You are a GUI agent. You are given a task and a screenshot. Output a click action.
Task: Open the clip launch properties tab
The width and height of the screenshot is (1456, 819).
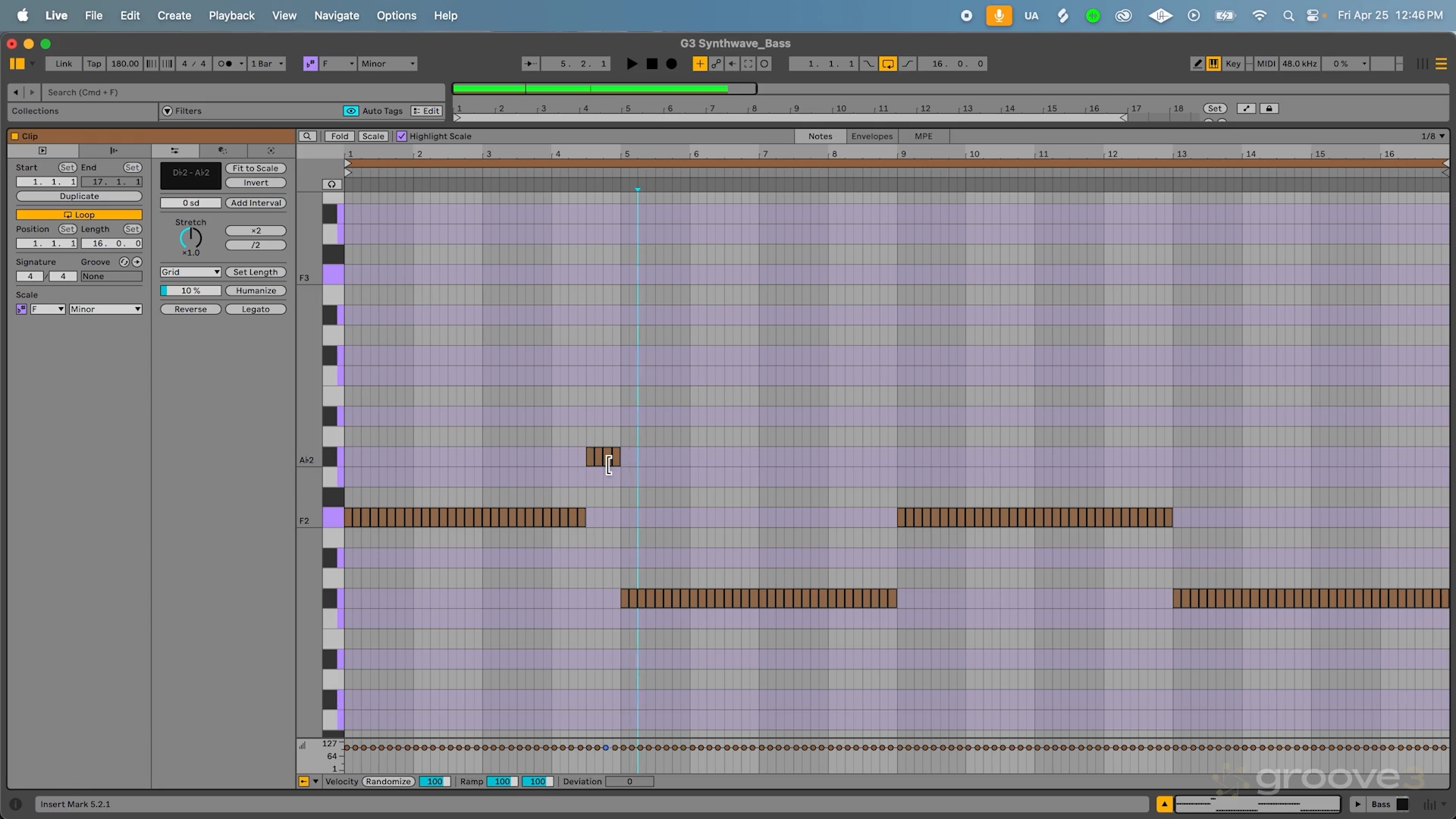[x=114, y=151]
